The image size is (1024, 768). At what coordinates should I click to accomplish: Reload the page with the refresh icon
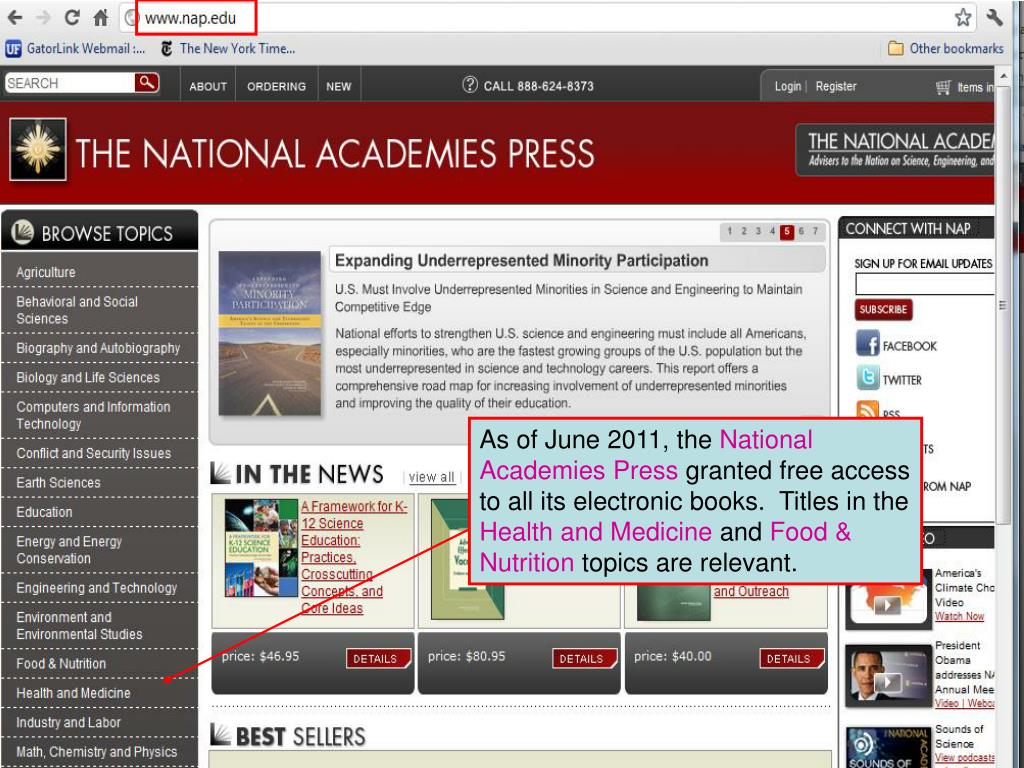pos(72,18)
